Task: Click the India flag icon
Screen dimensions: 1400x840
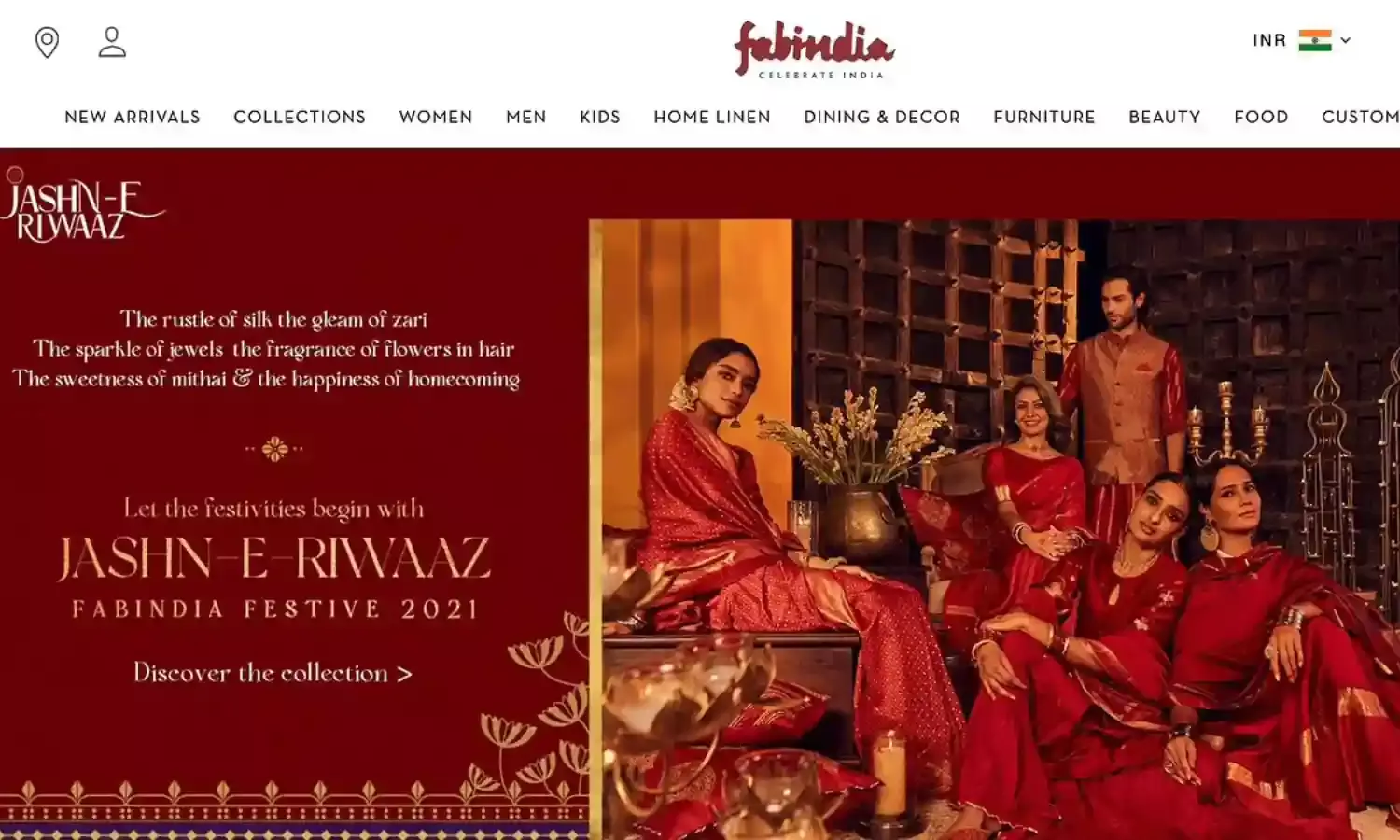Action: pyautogui.click(x=1315, y=40)
